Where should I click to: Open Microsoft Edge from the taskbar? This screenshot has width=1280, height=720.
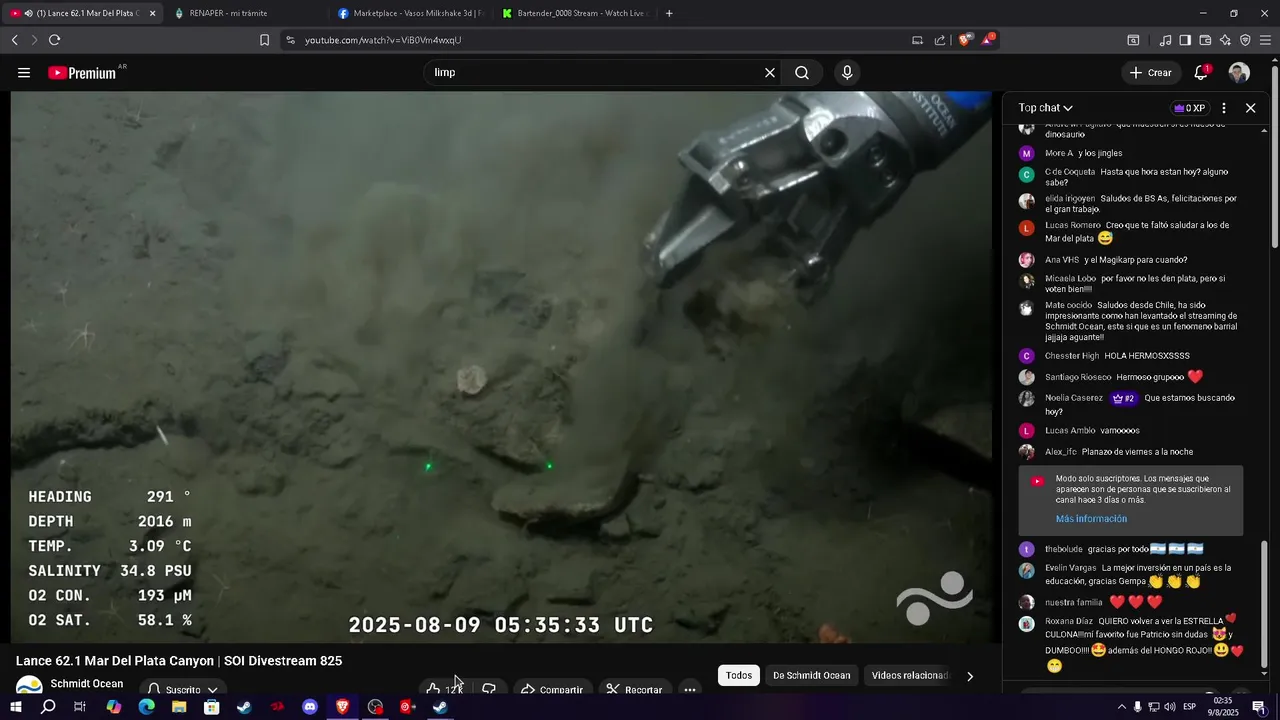pos(146,707)
